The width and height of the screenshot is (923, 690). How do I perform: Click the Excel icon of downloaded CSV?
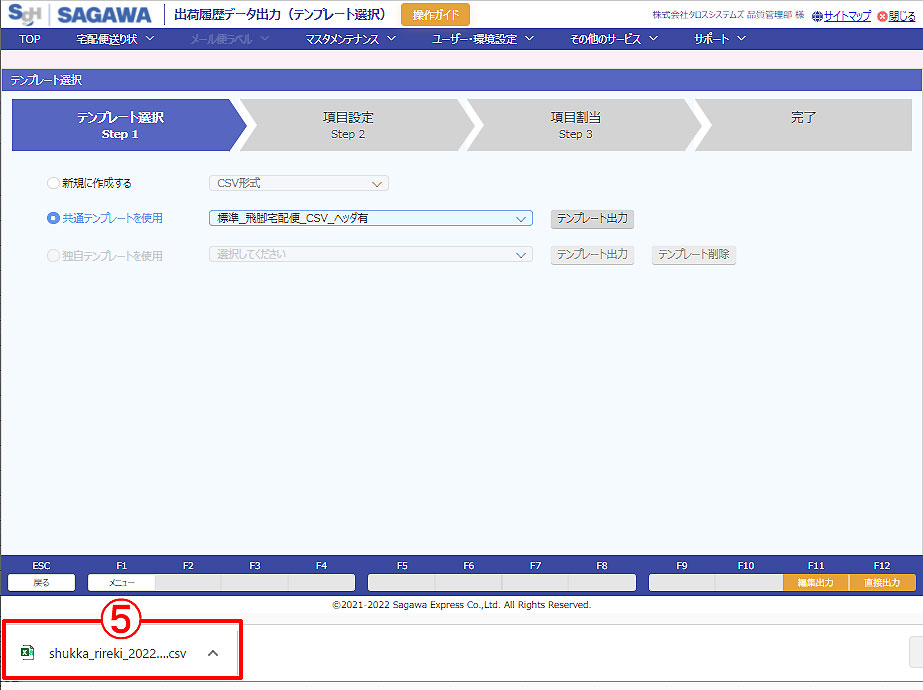(29, 653)
